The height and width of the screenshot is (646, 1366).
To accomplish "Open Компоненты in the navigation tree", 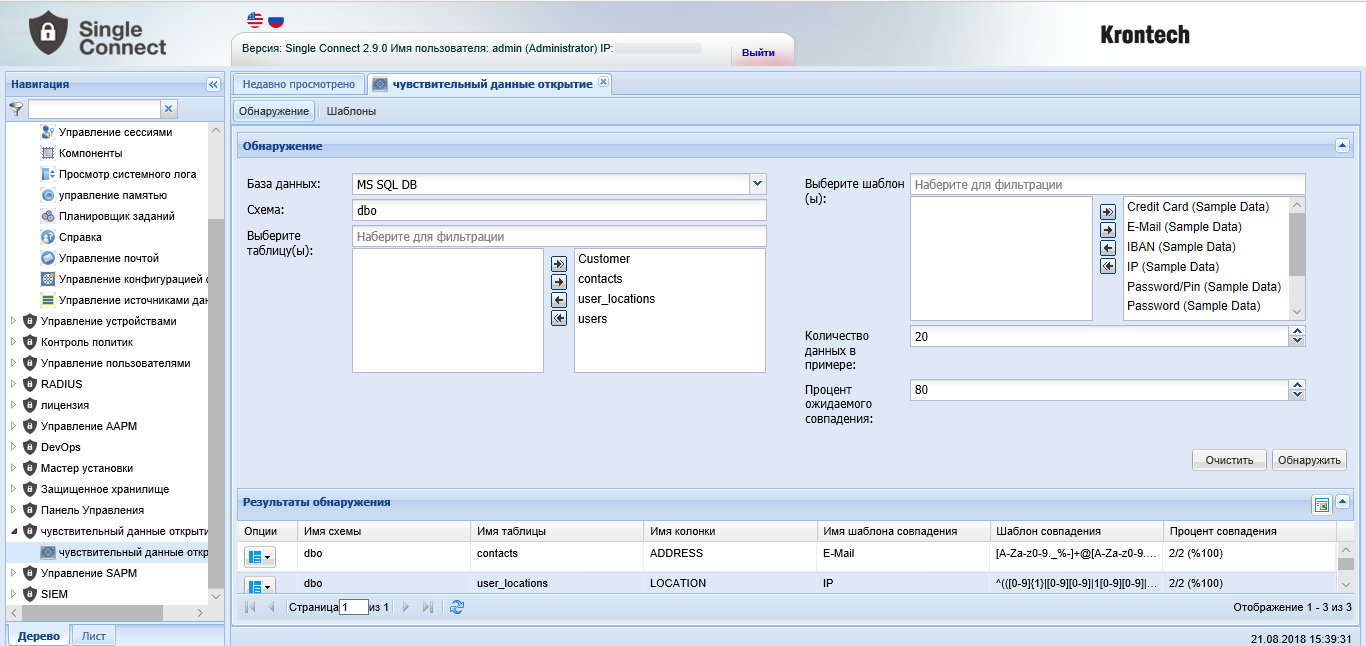I will tap(90, 153).
